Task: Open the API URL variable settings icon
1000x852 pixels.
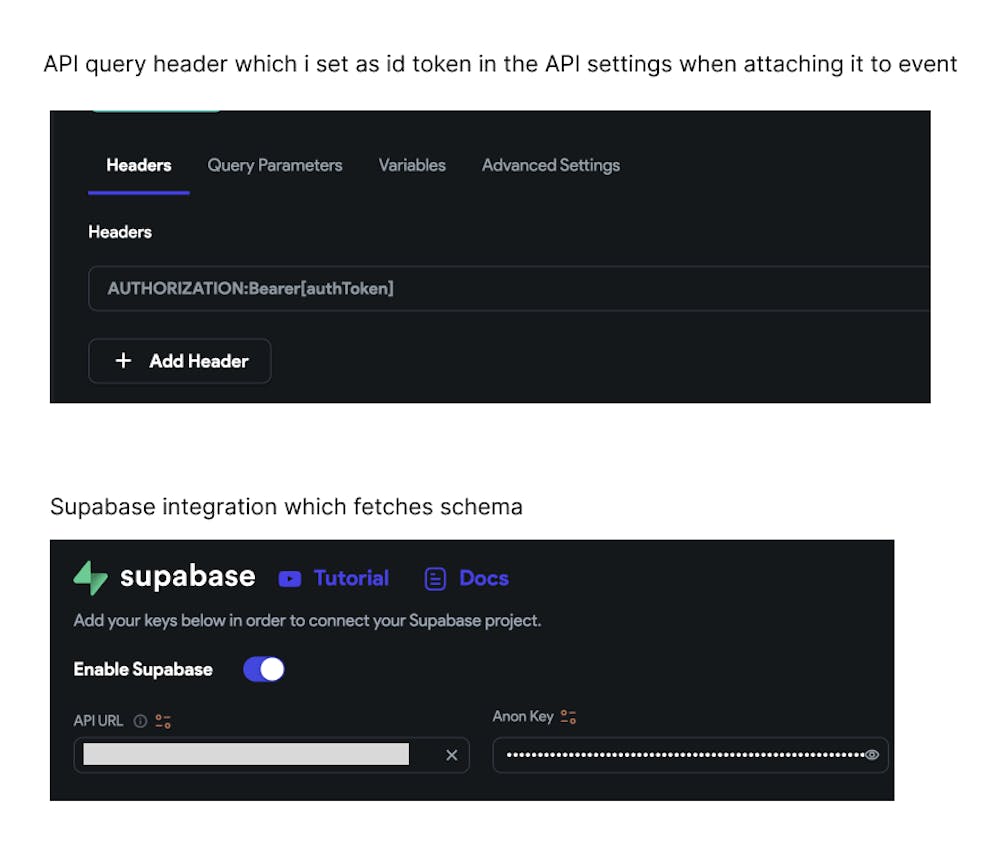Action: click(x=163, y=721)
